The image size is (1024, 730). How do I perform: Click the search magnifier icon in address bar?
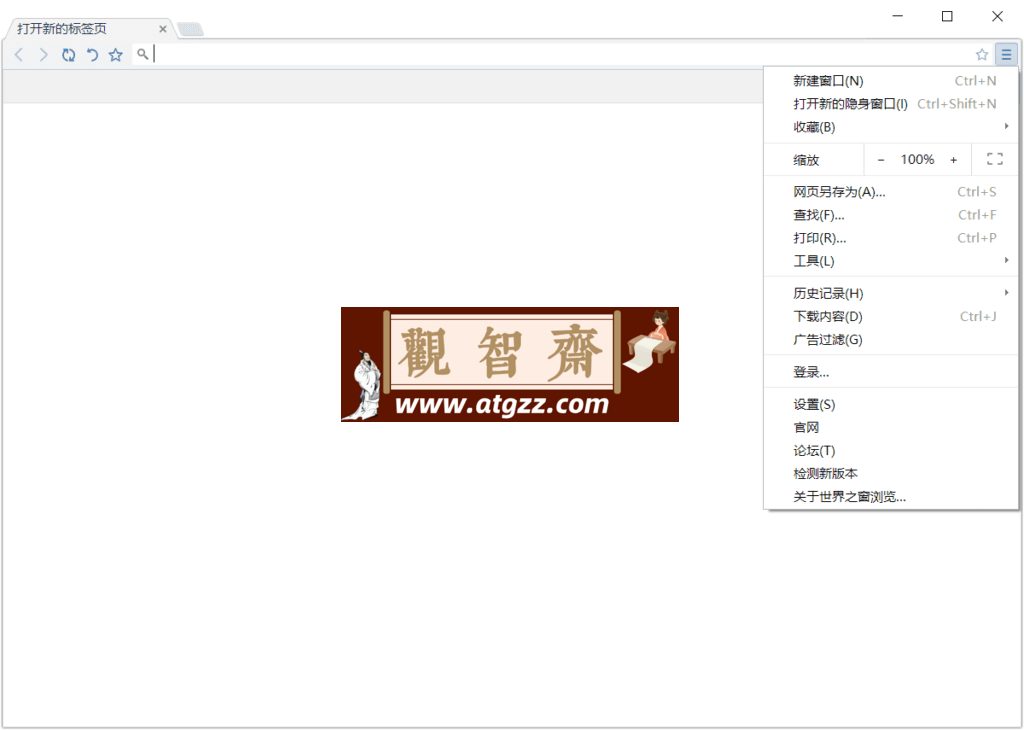click(142, 54)
